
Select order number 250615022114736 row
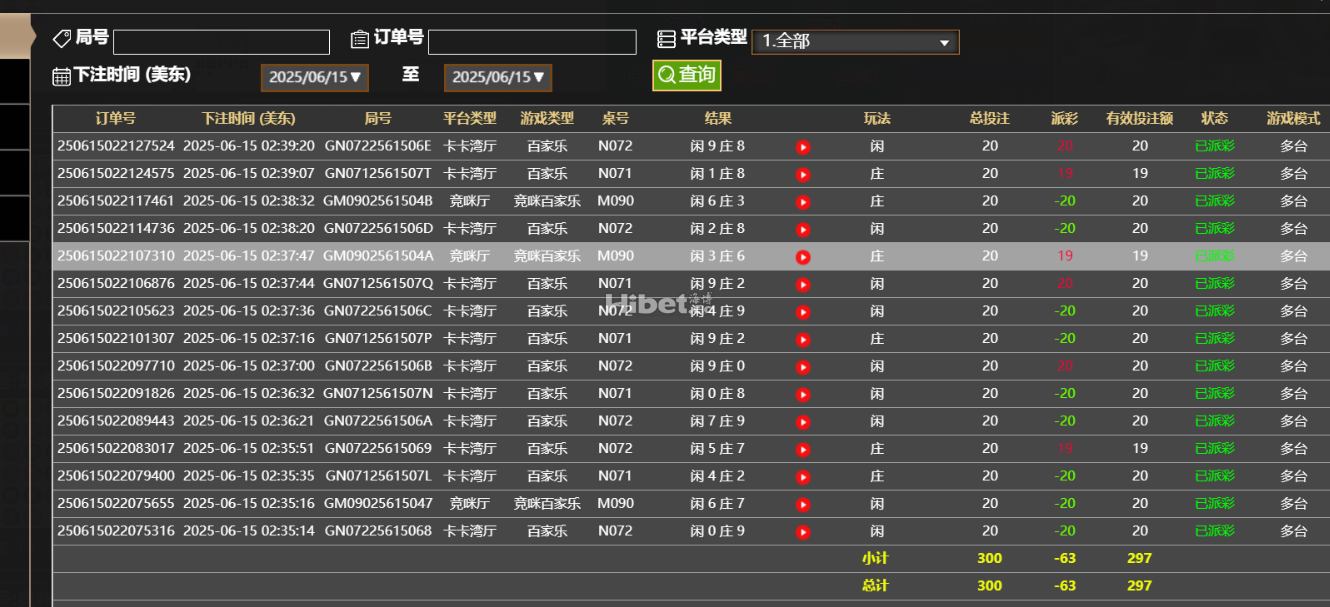click(x=115, y=229)
